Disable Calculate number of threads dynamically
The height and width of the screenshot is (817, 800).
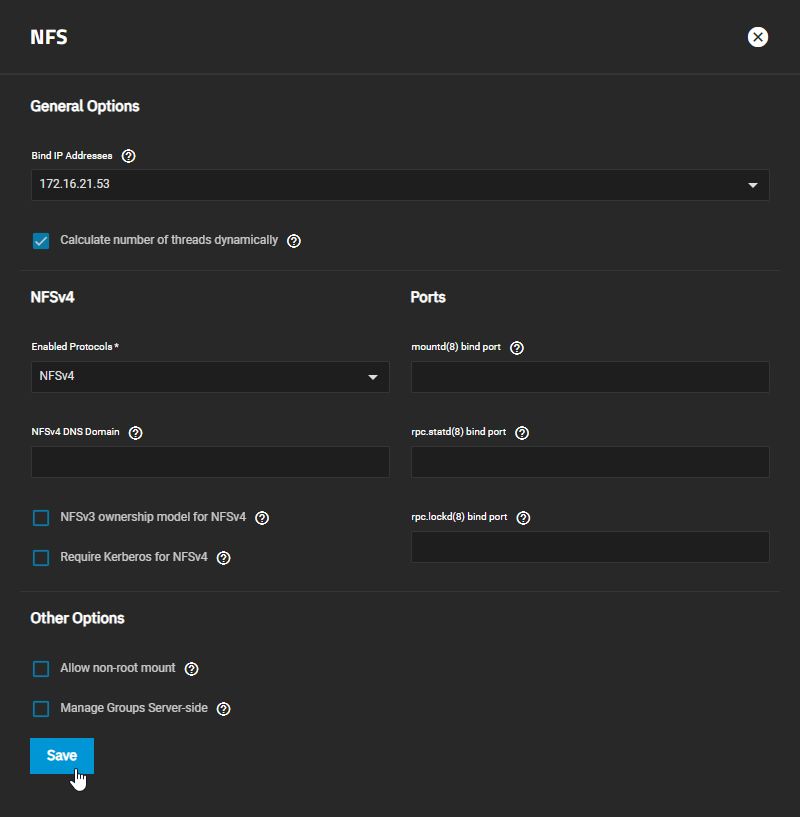coord(41,240)
